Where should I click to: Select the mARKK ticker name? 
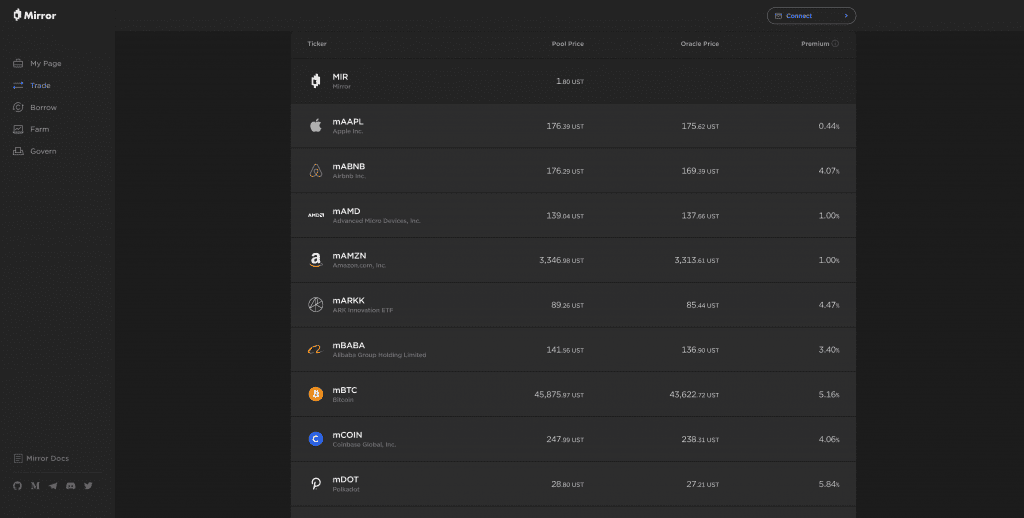click(x=349, y=300)
